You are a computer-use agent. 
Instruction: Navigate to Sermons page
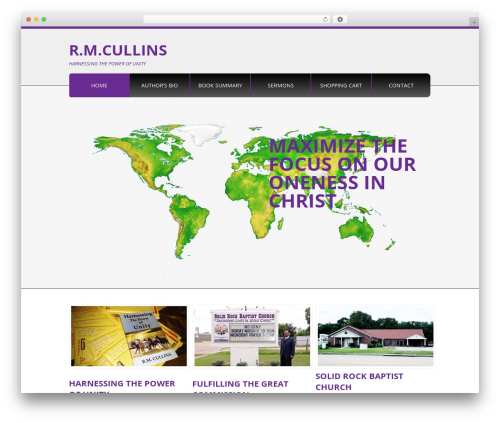pos(281,85)
